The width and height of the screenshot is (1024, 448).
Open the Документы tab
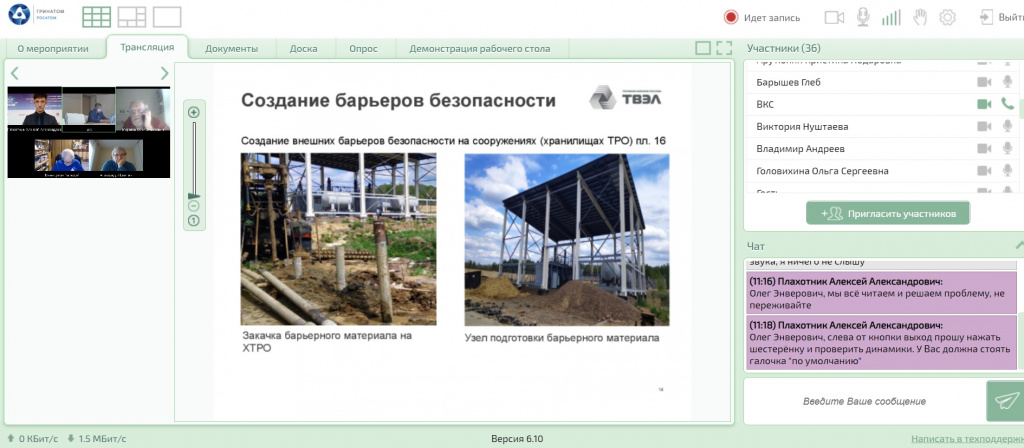pyautogui.click(x=231, y=48)
